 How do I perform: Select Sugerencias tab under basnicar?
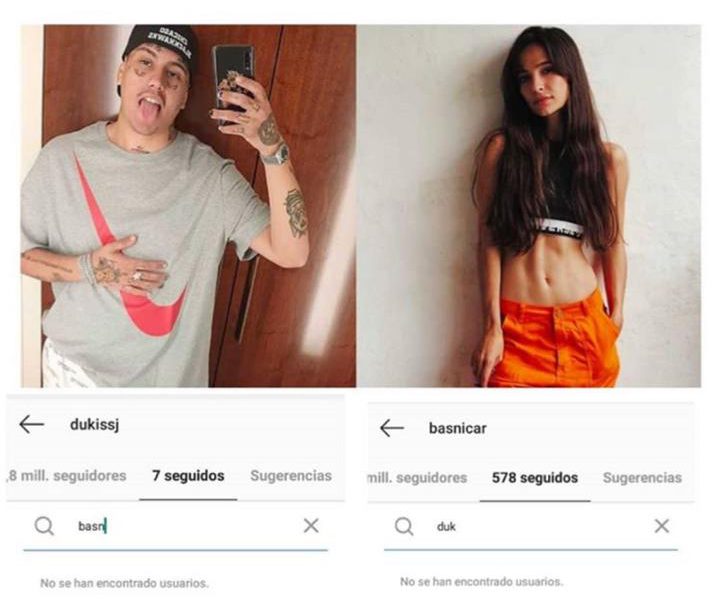tap(642, 478)
